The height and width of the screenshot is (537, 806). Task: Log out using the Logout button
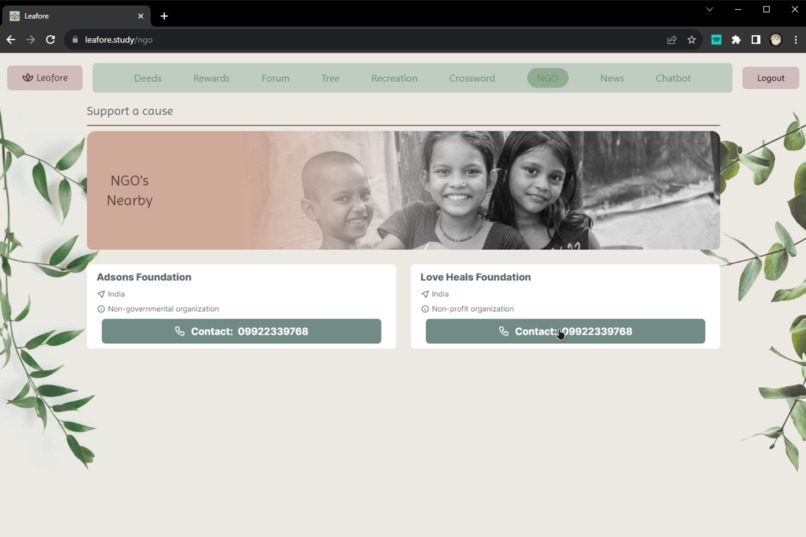pos(771,78)
